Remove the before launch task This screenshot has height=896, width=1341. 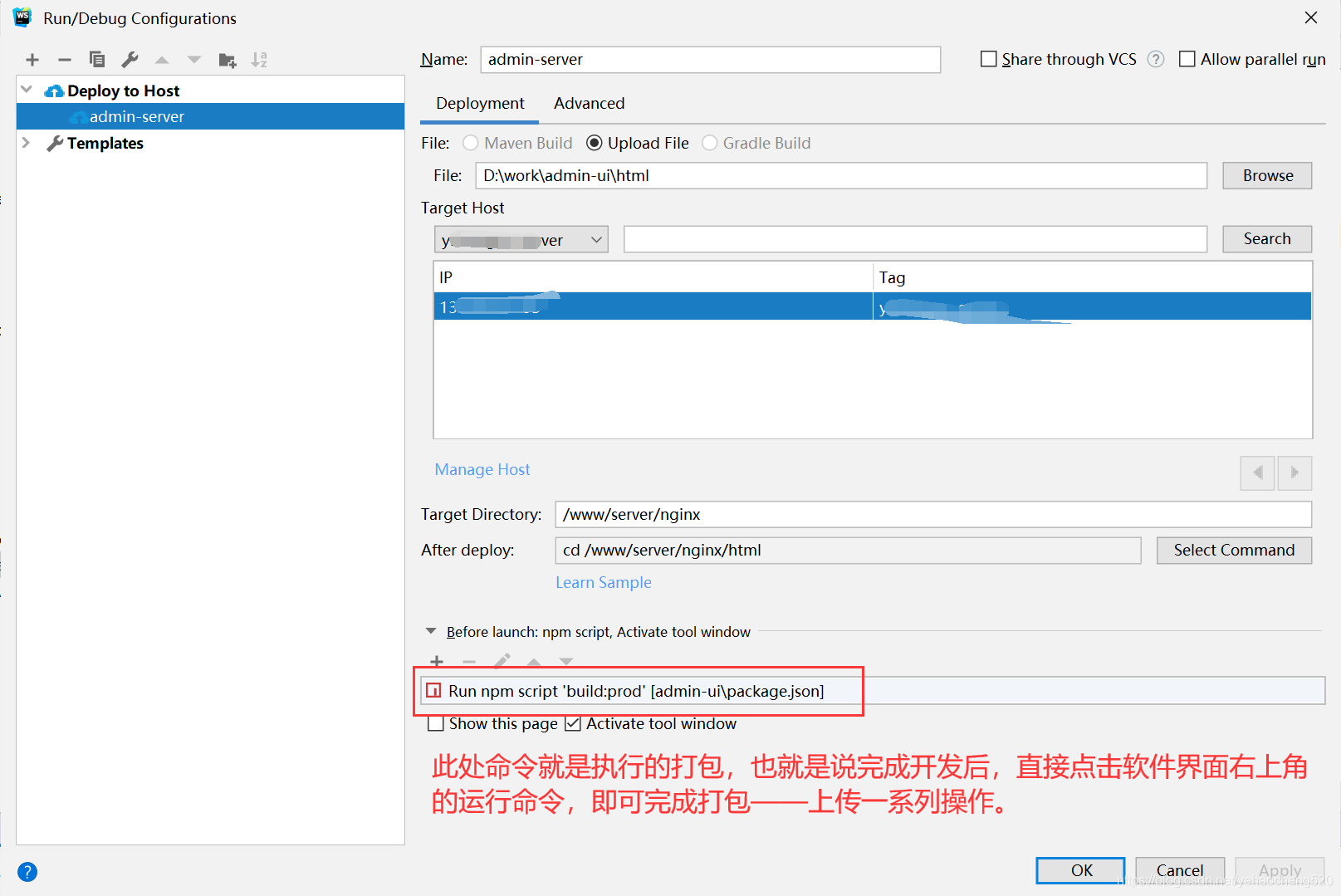click(469, 661)
